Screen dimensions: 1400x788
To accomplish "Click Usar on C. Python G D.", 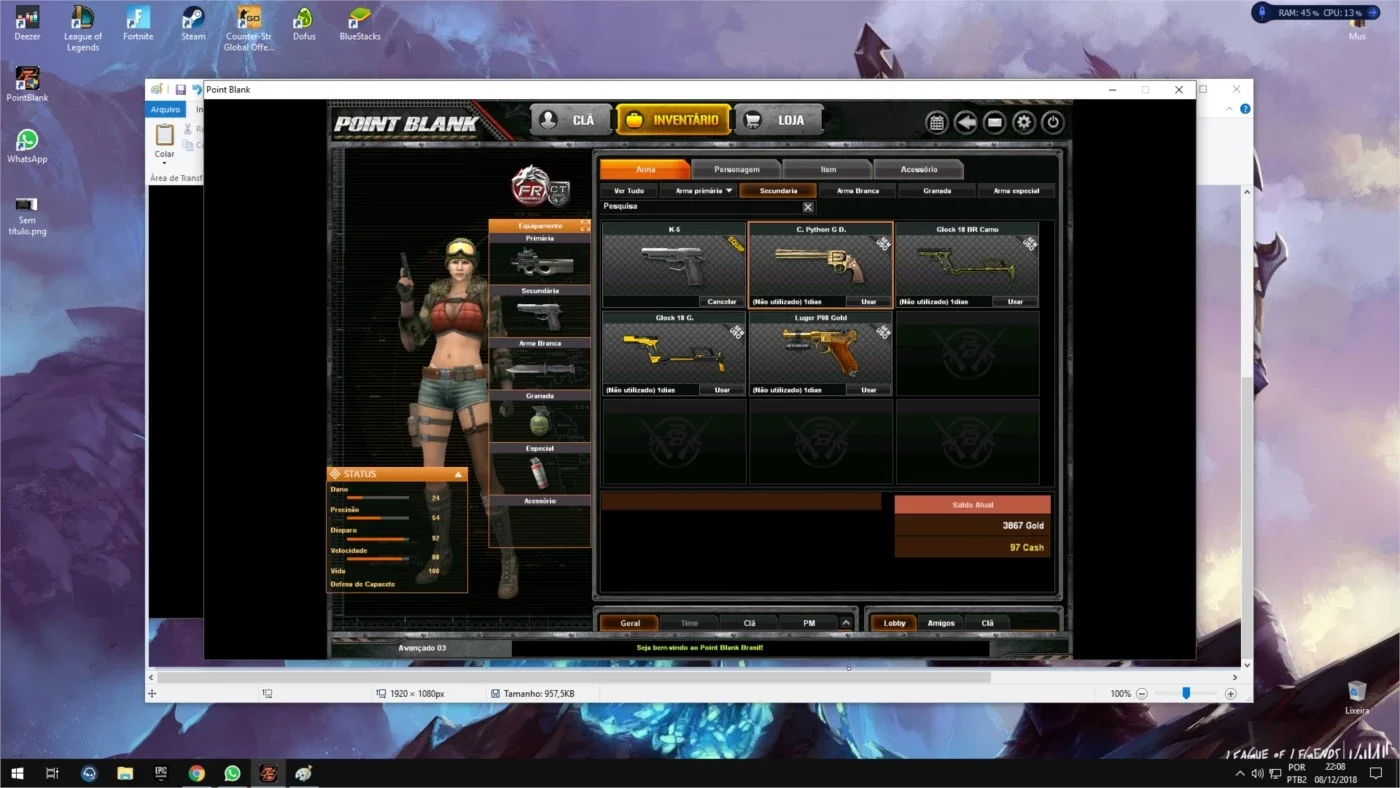I will [x=868, y=301].
